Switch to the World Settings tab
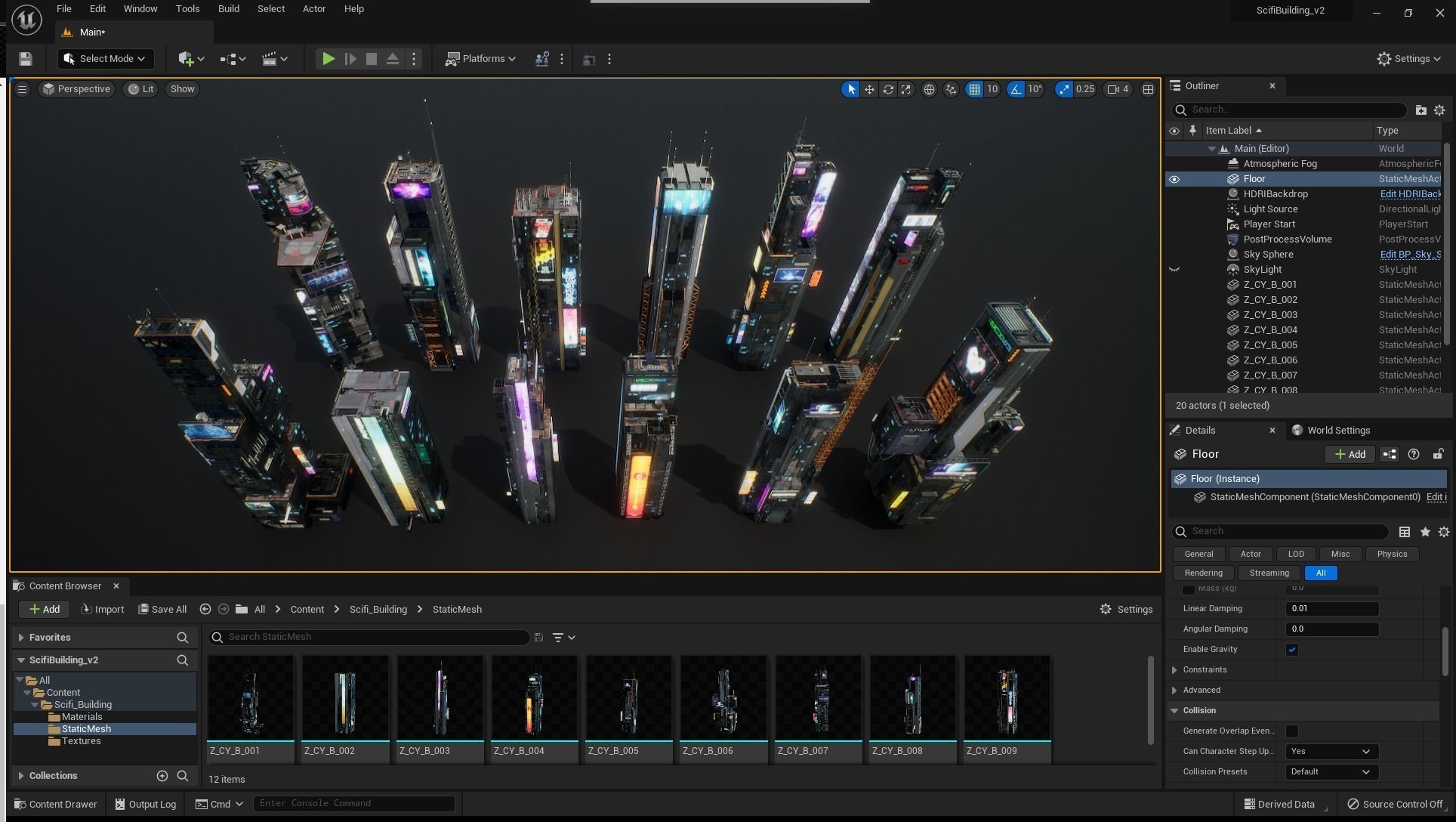 (1338, 431)
